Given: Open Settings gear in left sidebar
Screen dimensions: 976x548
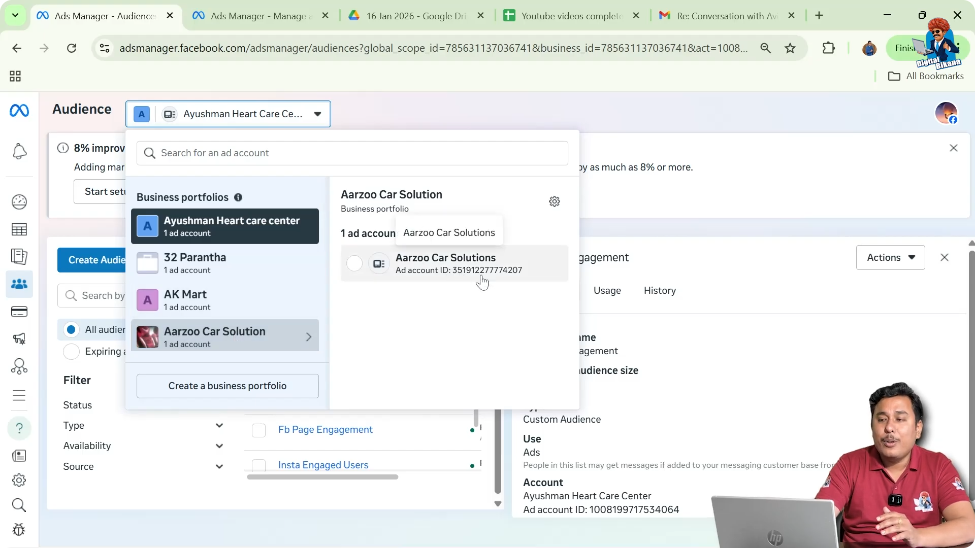Looking at the screenshot, I should tap(19, 480).
